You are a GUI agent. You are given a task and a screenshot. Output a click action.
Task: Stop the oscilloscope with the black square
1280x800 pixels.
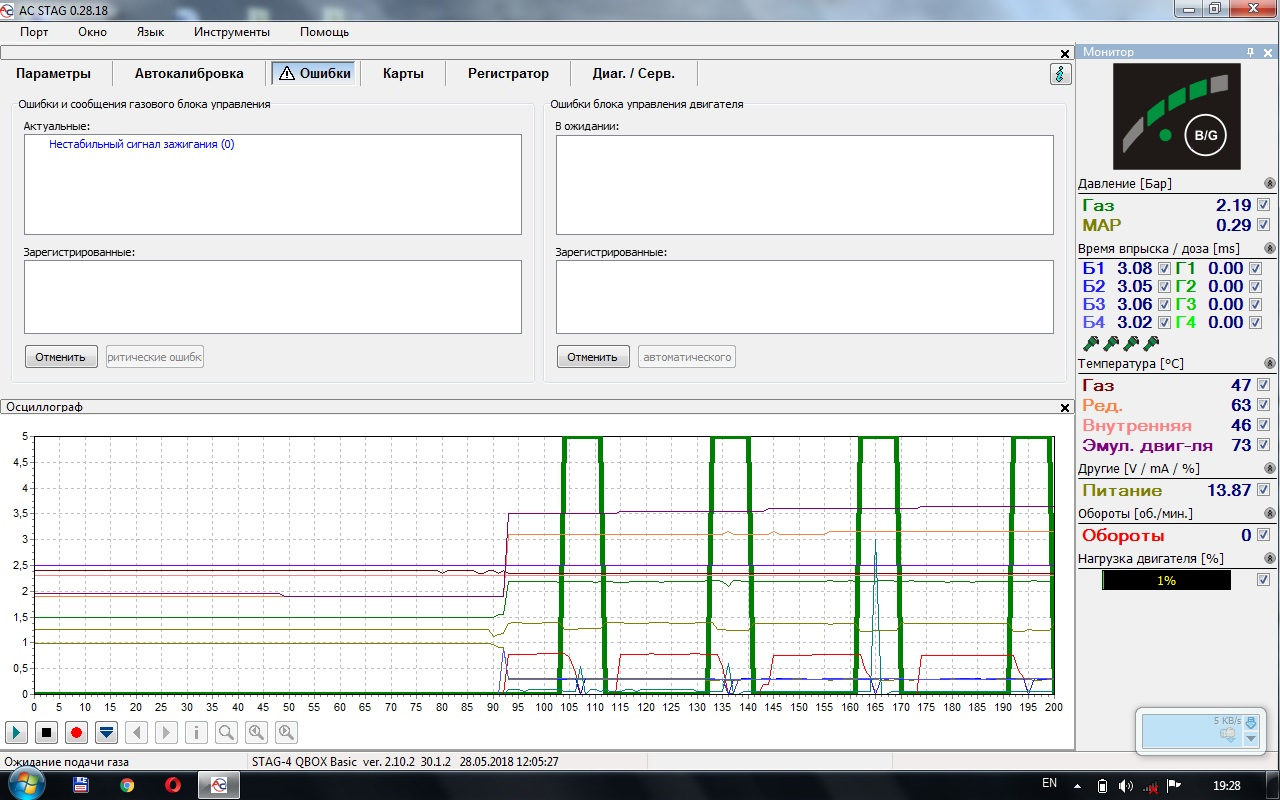(46, 733)
